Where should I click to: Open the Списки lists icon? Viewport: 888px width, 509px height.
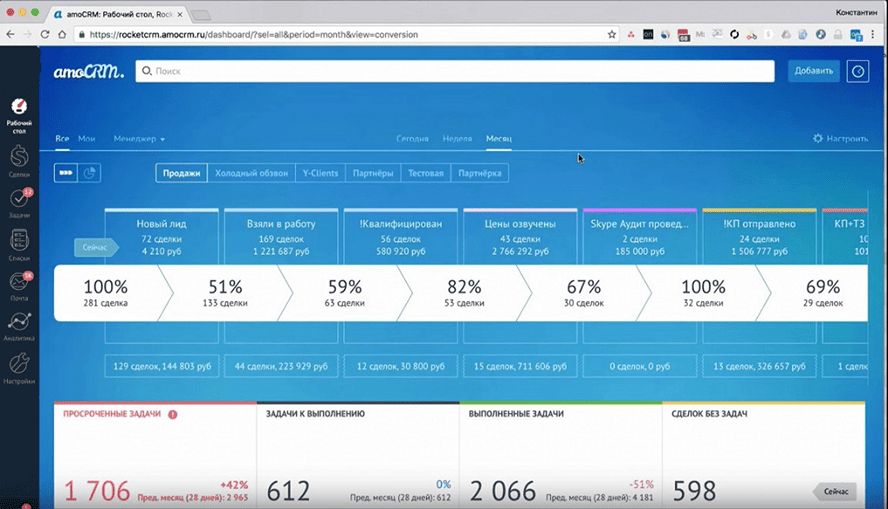pyautogui.click(x=19, y=245)
